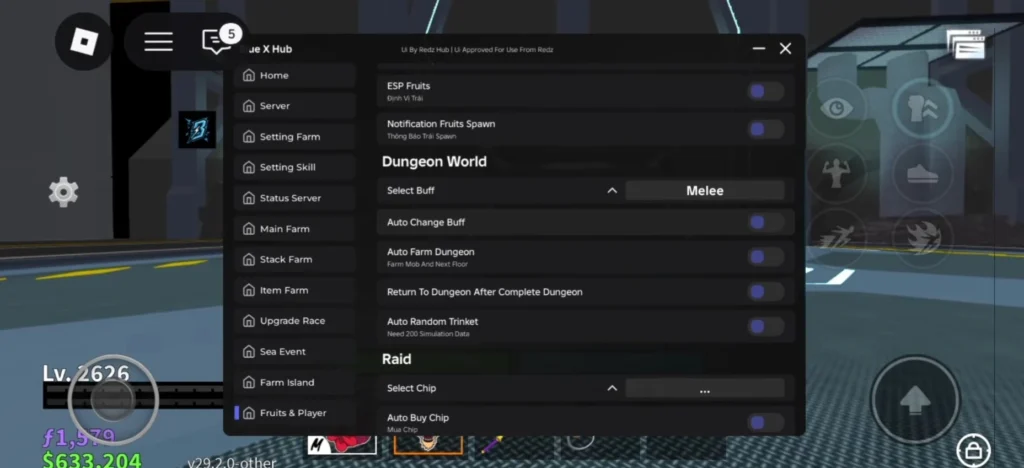Tap the shoe dash ability icon
1024x468 pixels.
tap(921, 172)
